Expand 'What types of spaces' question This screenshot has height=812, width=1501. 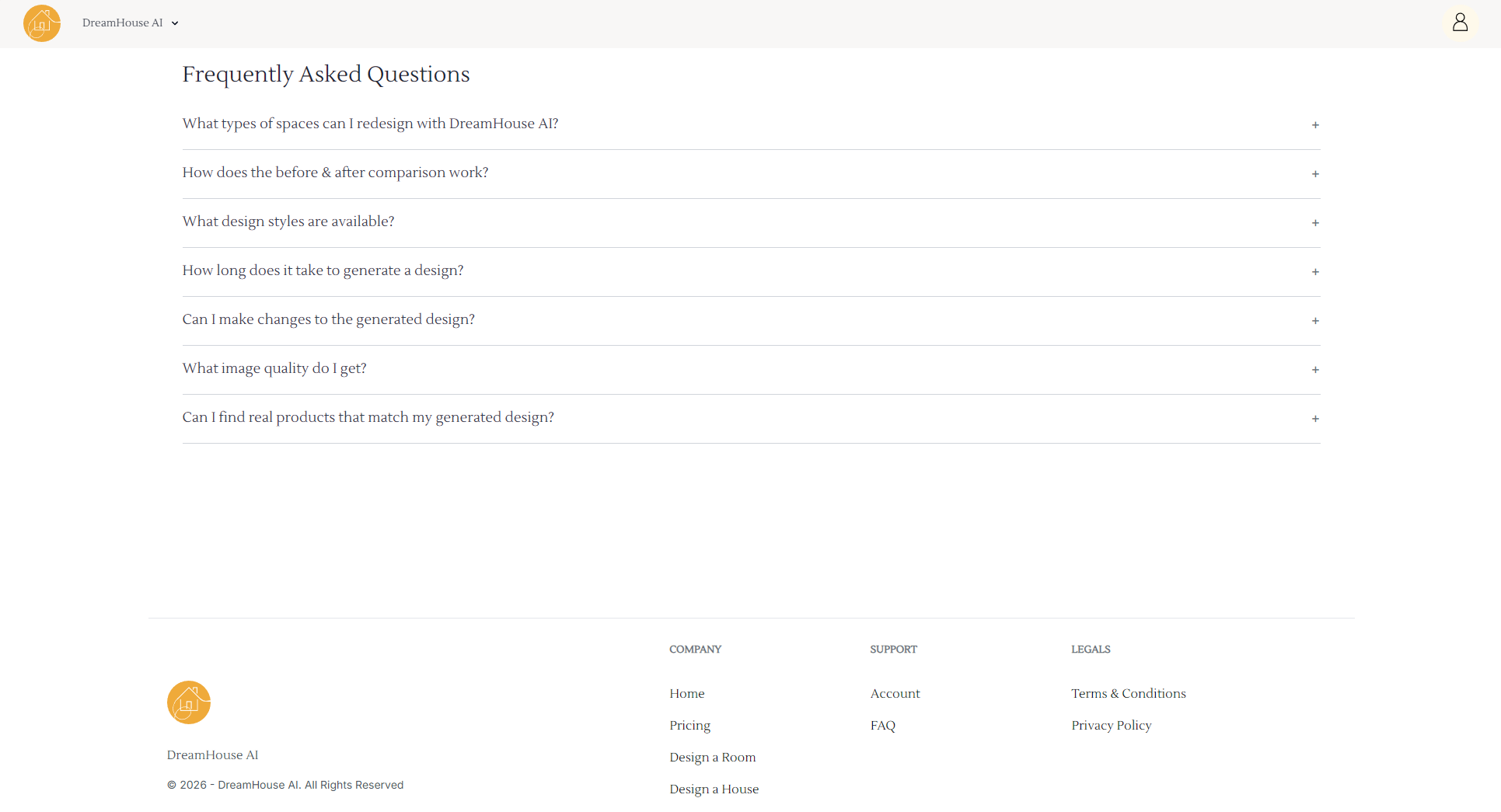click(x=370, y=124)
